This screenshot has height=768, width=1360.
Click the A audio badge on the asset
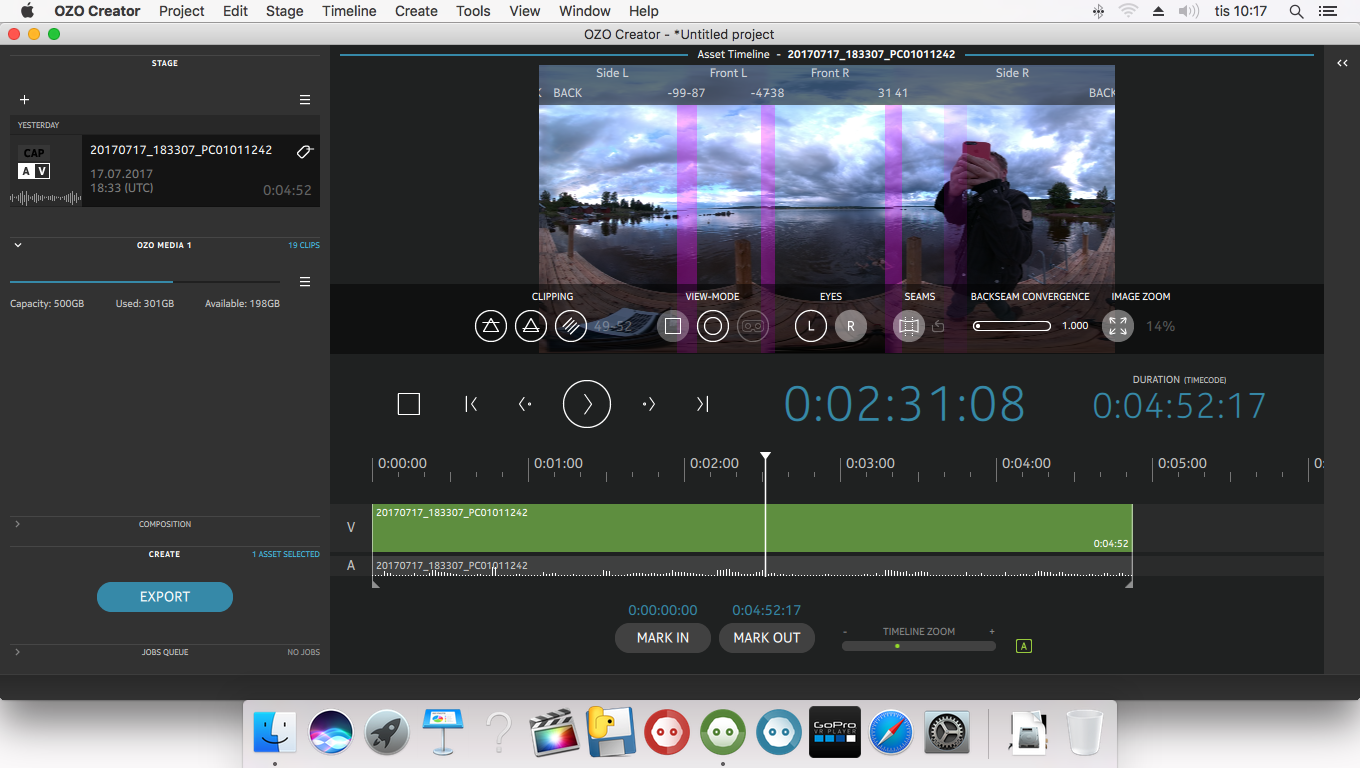tap(26, 172)
